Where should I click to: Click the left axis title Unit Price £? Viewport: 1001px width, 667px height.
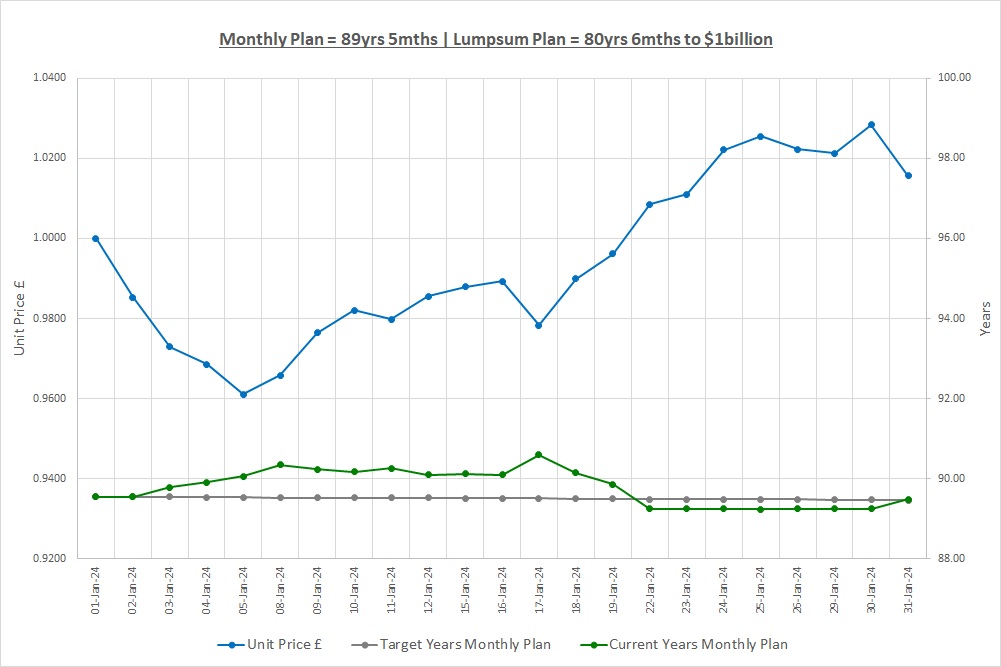pyautogui.click(x=19, y=318)
